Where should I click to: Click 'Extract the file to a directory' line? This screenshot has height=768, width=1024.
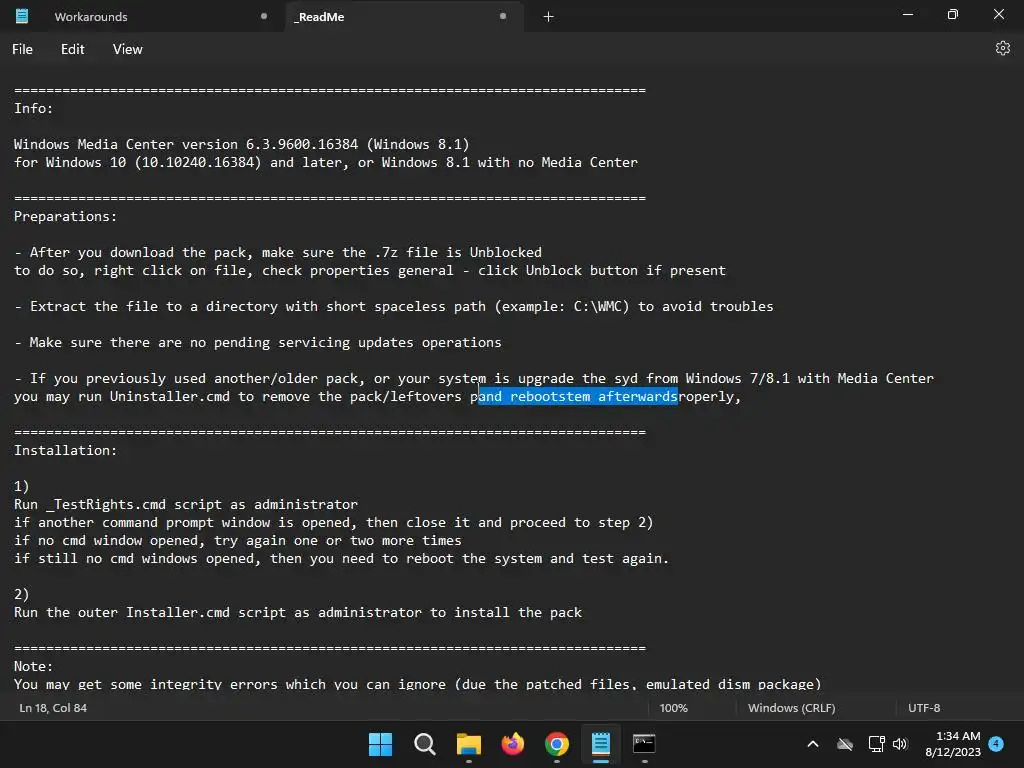(394, 307)
